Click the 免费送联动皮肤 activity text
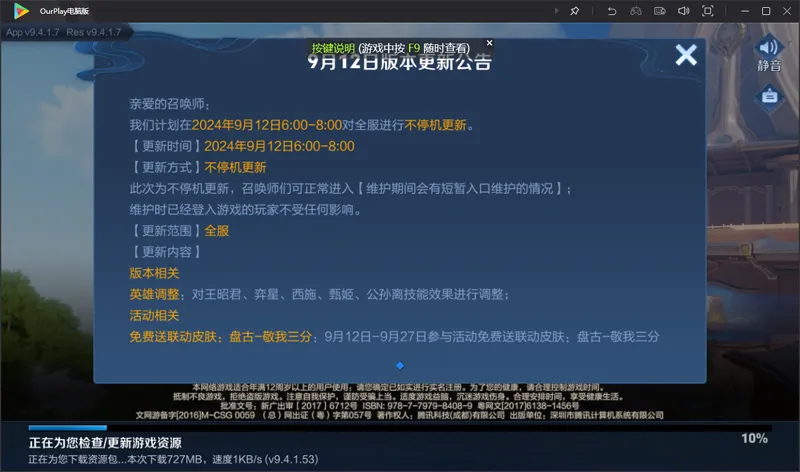Viewport: 800px width, 472px height. [x=171, y=337]
